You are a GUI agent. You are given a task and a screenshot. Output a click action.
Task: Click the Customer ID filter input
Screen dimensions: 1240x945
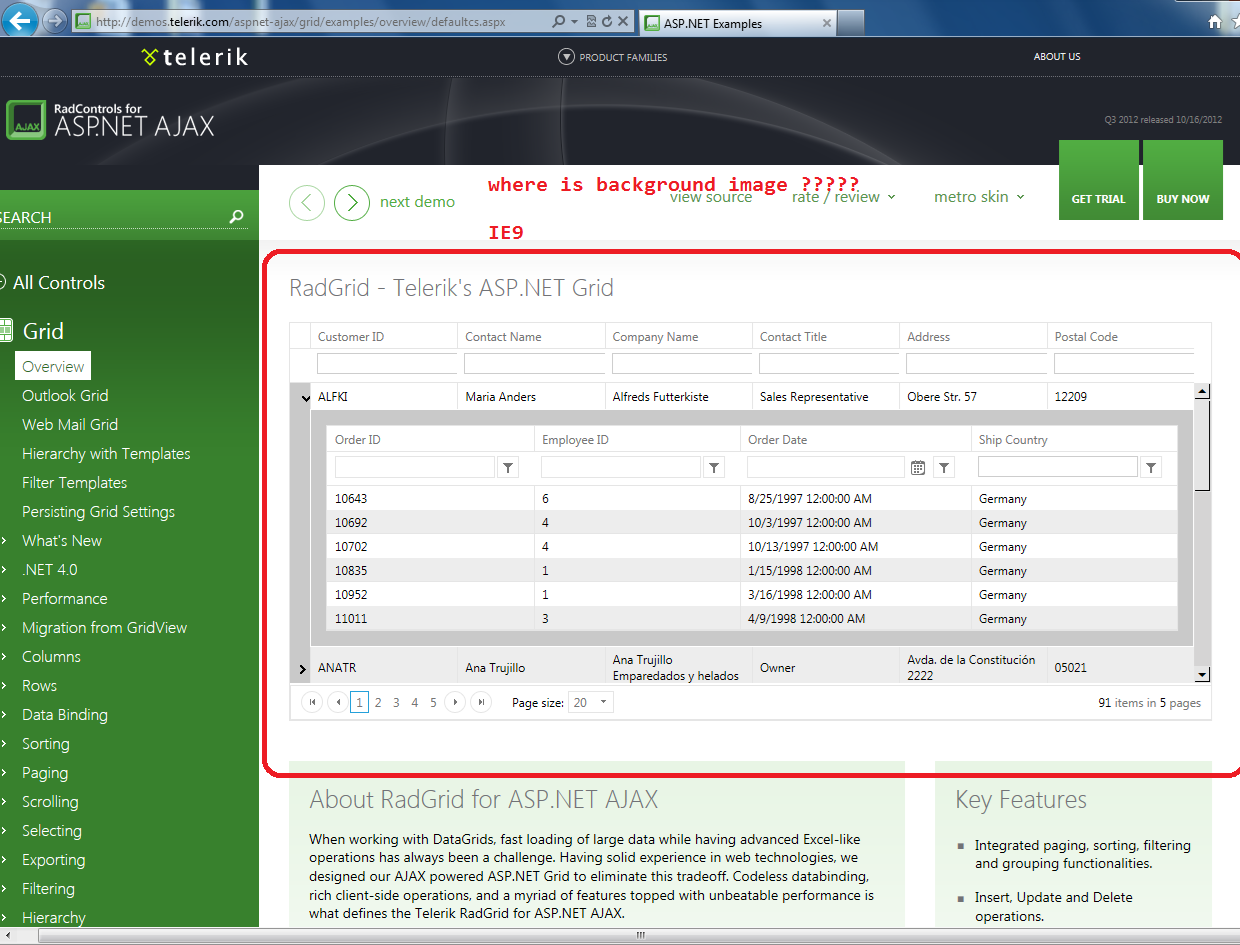tap(386, 363)
